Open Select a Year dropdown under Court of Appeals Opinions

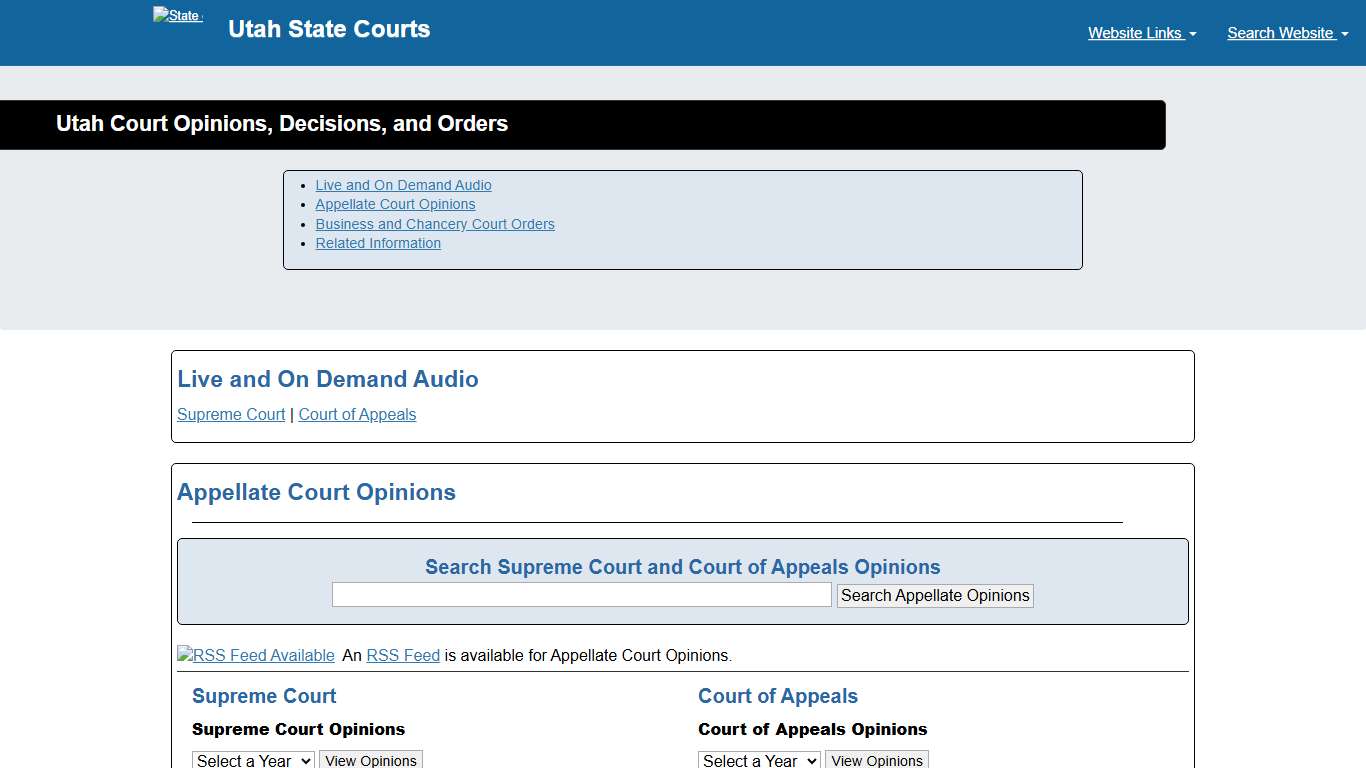[759, 760]
